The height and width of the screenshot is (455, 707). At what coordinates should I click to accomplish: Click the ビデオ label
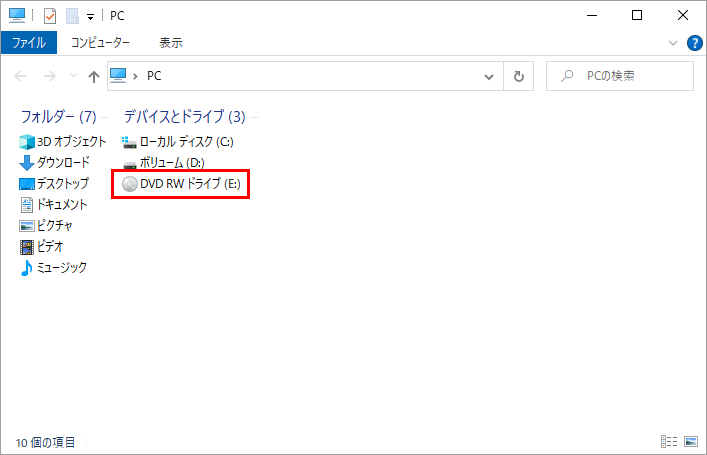pyautogui.click(x=50, y=246)
